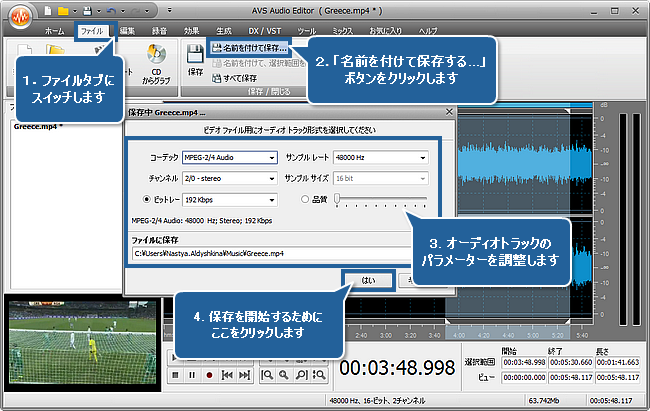Switch to the お気に入り ribbon tab

click(x=386, y=31)
